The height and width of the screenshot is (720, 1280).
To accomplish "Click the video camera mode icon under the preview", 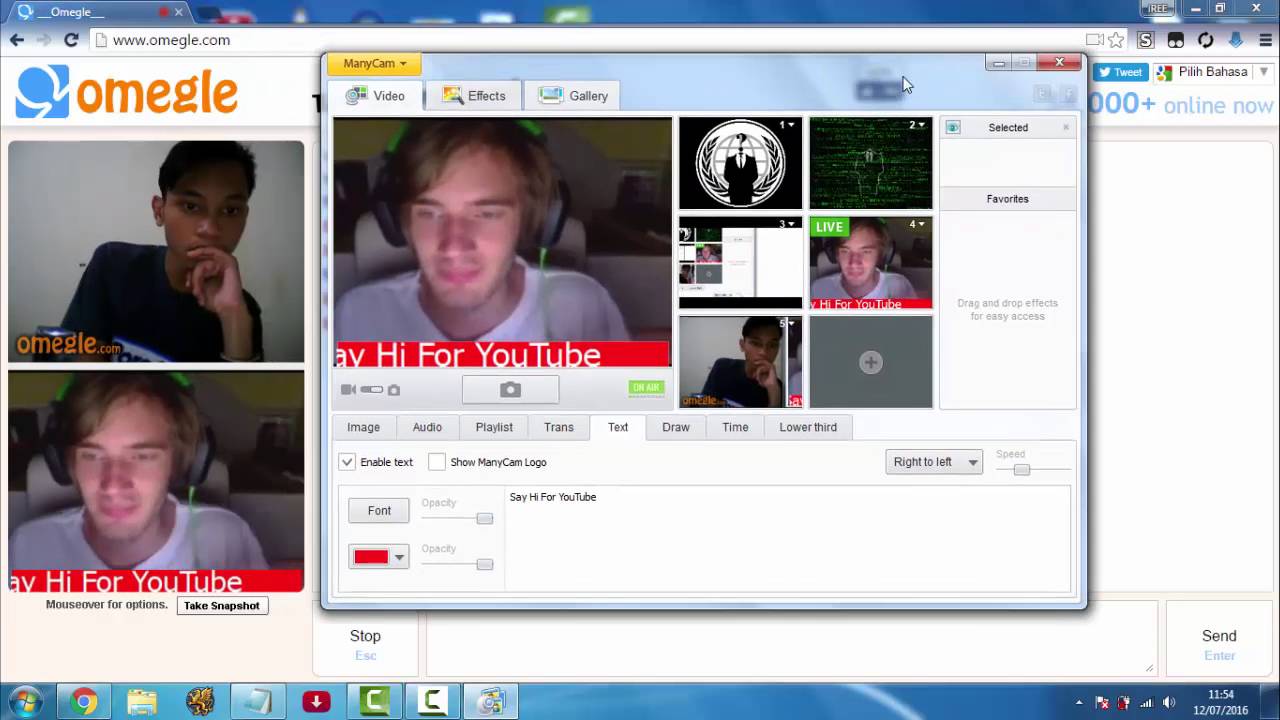I will pos(348,390).
